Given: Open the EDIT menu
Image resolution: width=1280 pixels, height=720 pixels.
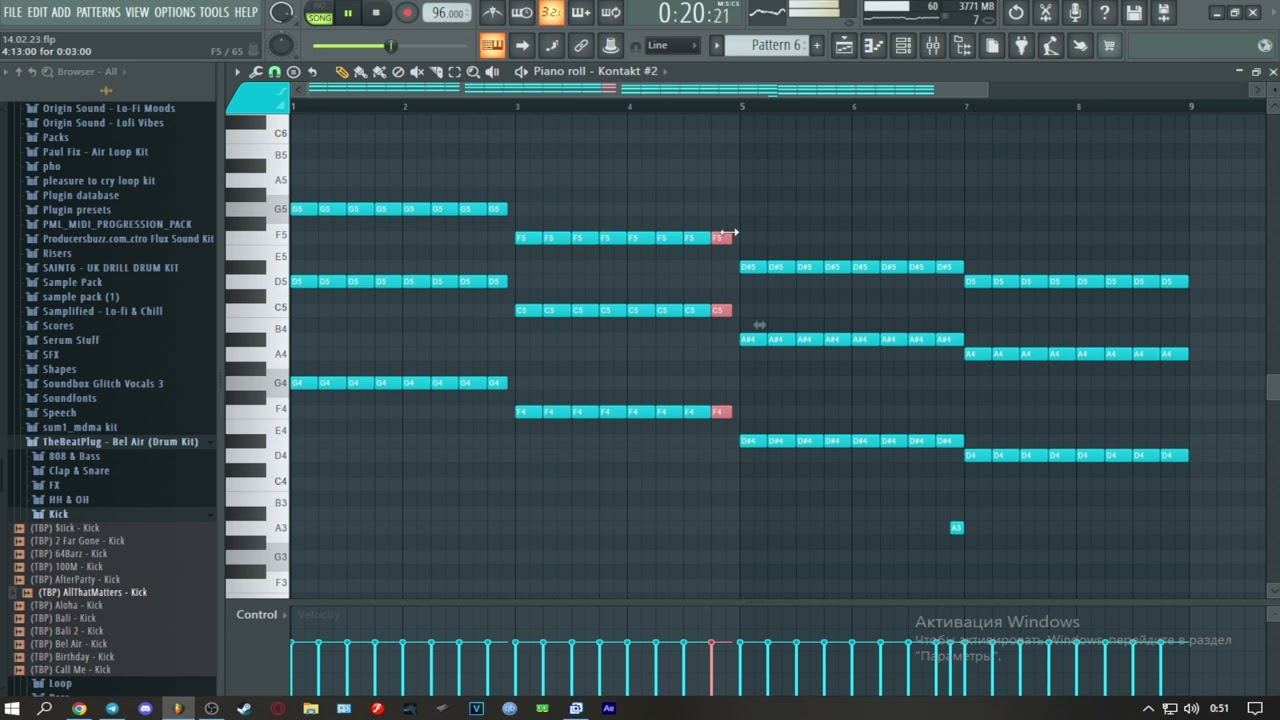Looking at the screenshot, I should tap(37, 12).
